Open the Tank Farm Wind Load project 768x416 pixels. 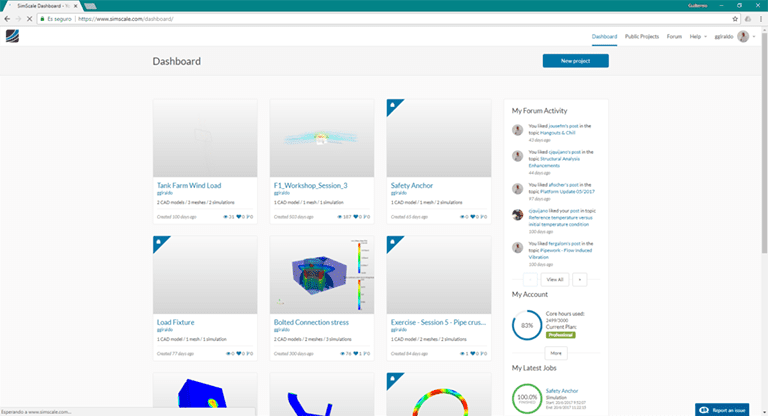189,185
